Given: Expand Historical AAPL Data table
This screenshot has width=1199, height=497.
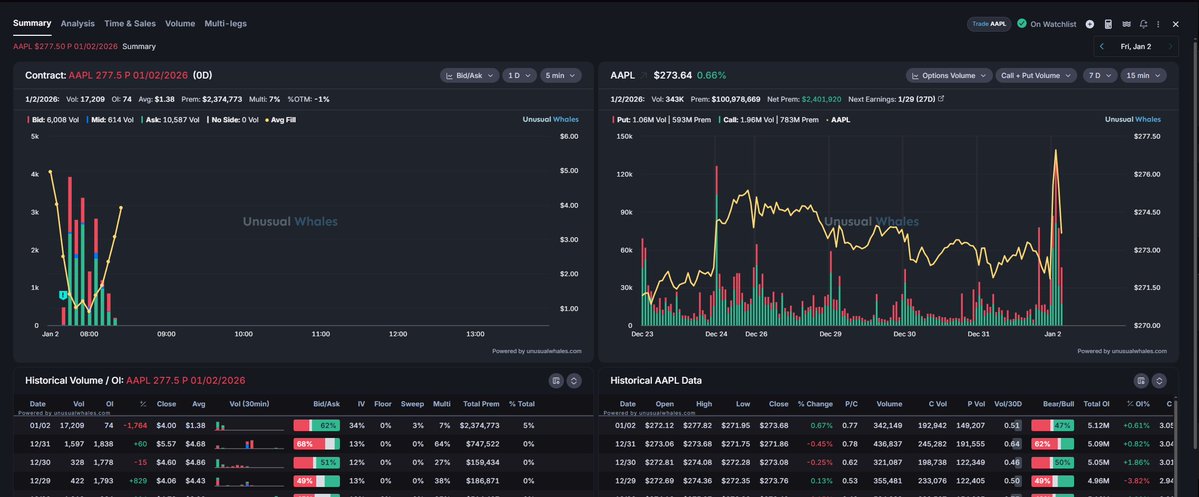Looking at the screenshot, I should coord(1159,381).
